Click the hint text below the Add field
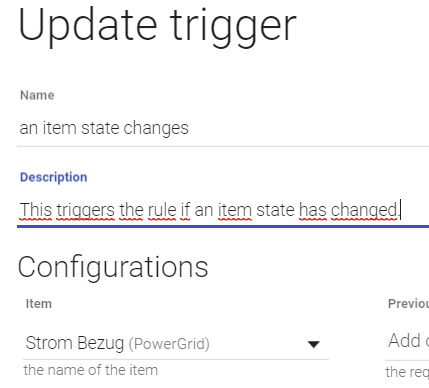Image resolution: width=429 pixels, height=388 pixels. (x=407, y=372)
